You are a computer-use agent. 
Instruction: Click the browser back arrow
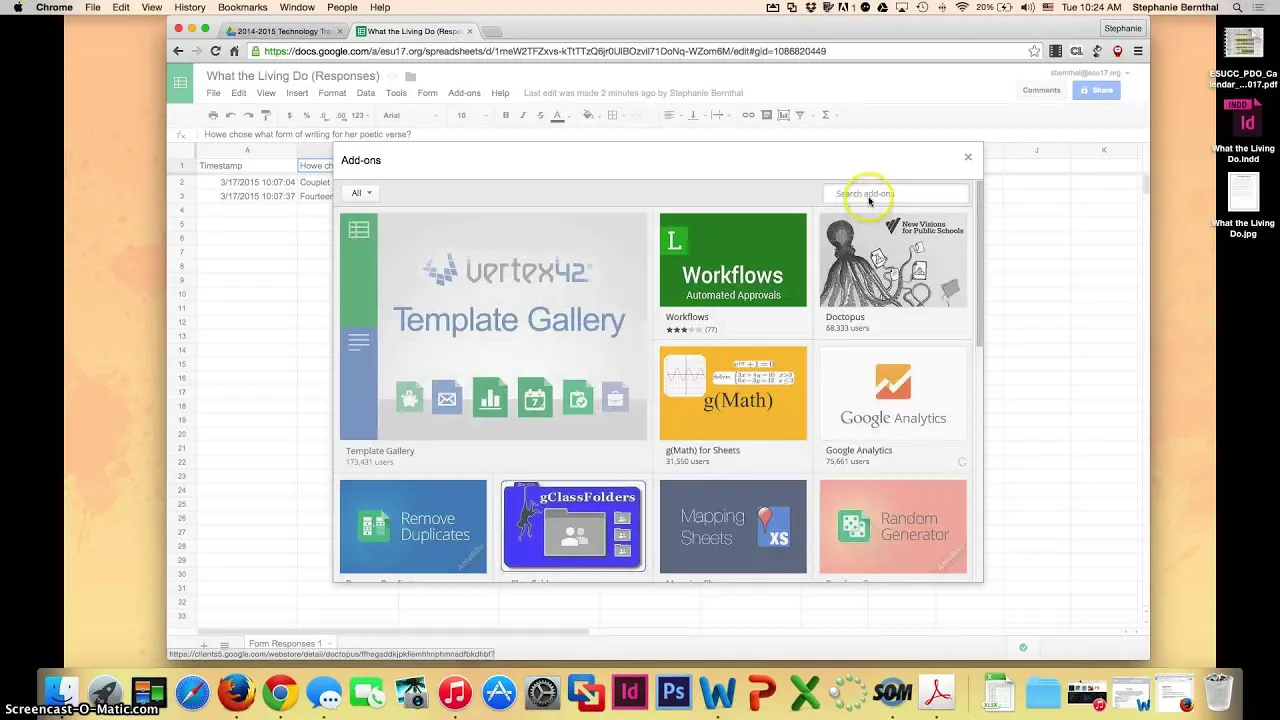(x=179, y=51)
